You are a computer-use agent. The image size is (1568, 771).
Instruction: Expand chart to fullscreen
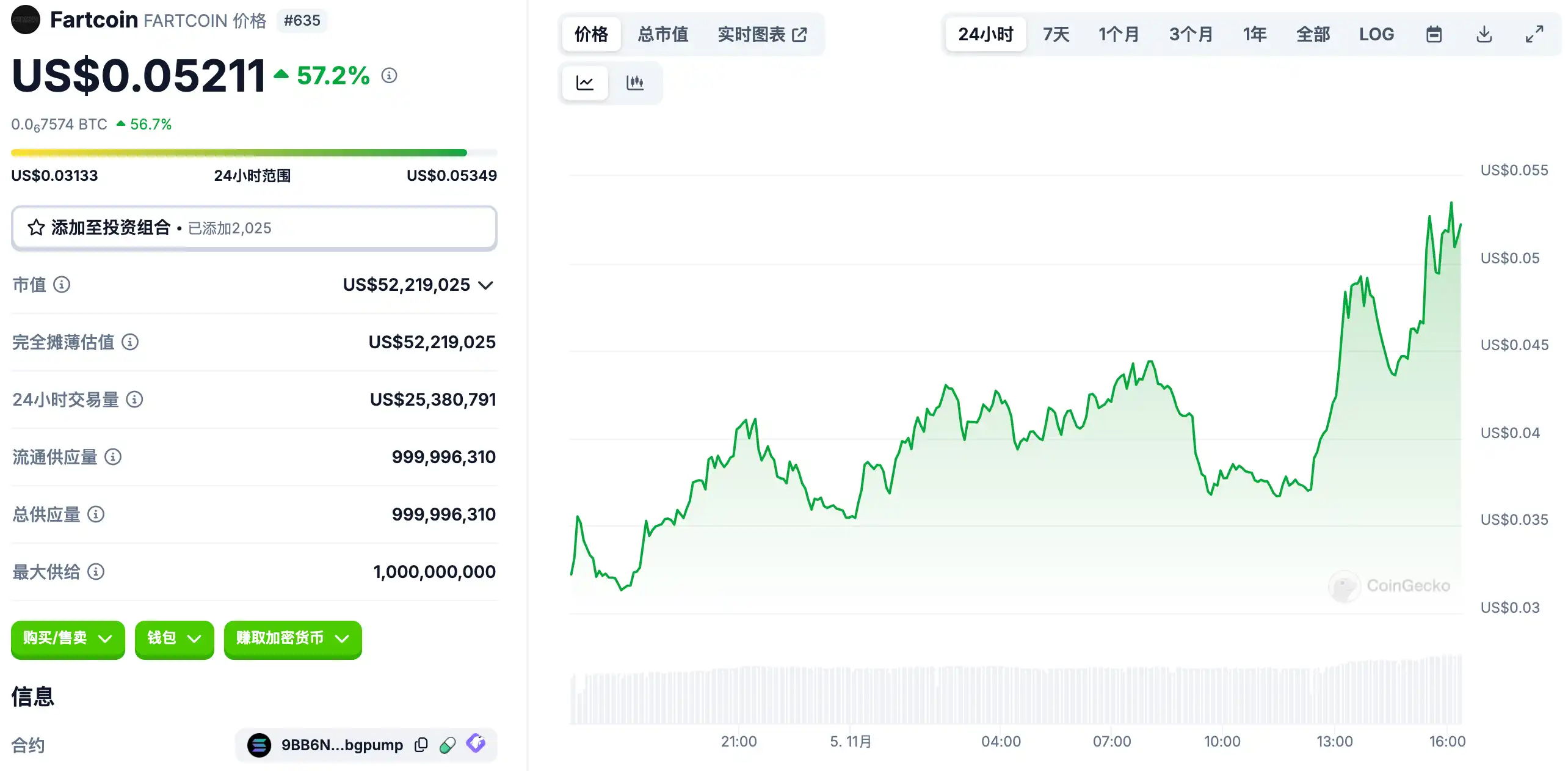coord(1534,34)
